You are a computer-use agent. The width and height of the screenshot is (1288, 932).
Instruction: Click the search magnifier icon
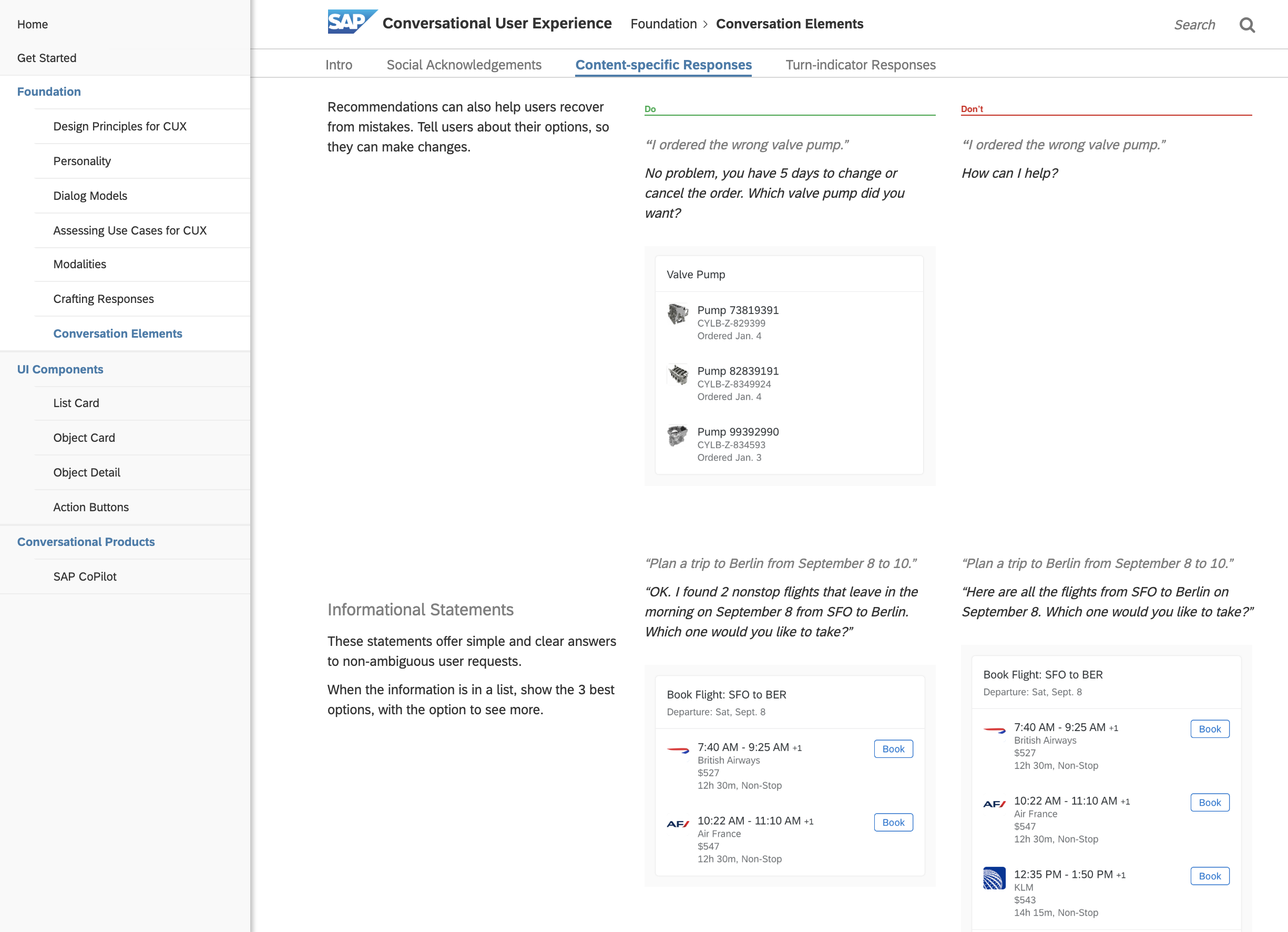pyautogui.click(x=1246, y=25)
